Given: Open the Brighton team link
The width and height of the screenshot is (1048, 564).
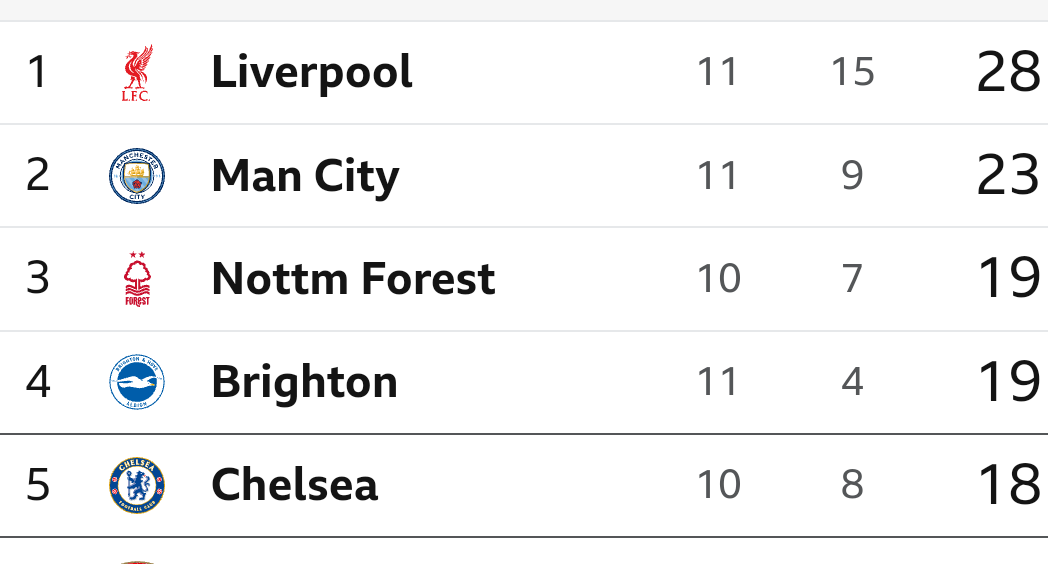Looking at the screenshot, I should tap(305, 382).
